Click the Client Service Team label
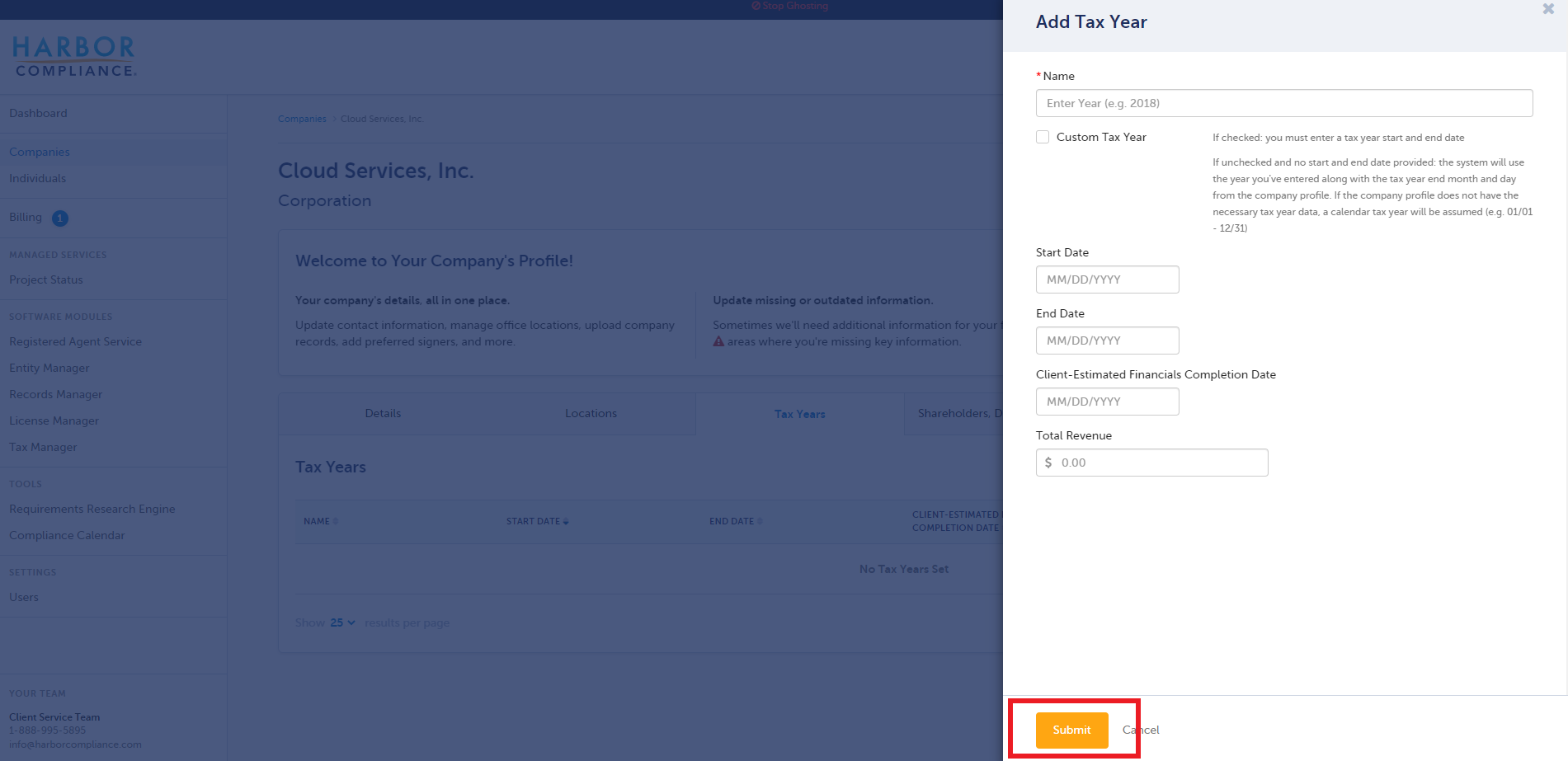Image resolution: width=1568 pixels, height=761 pixels. pyautogui.click(x=54, y=717)
